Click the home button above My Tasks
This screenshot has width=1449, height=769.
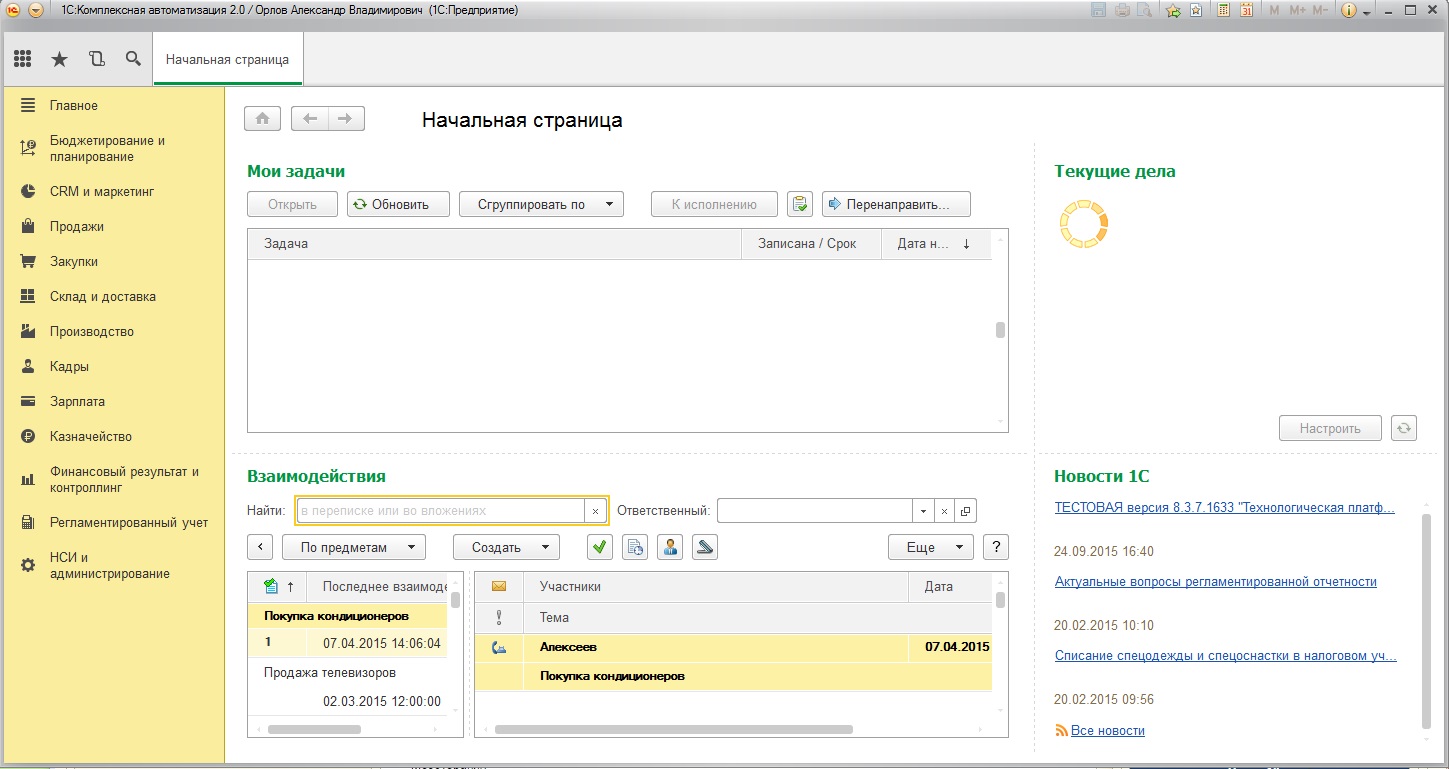point(262,119)
